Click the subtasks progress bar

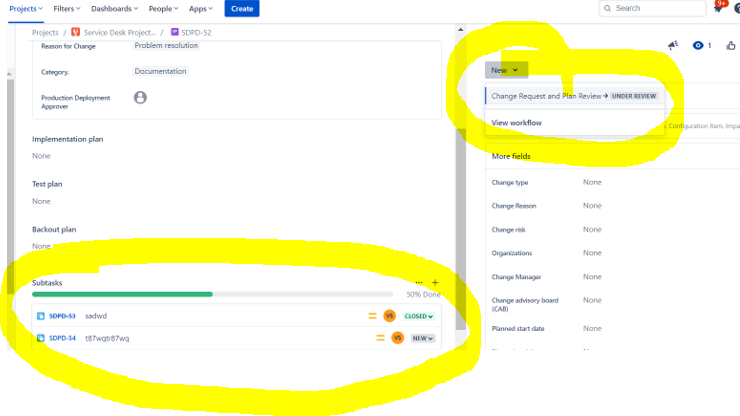212,294
